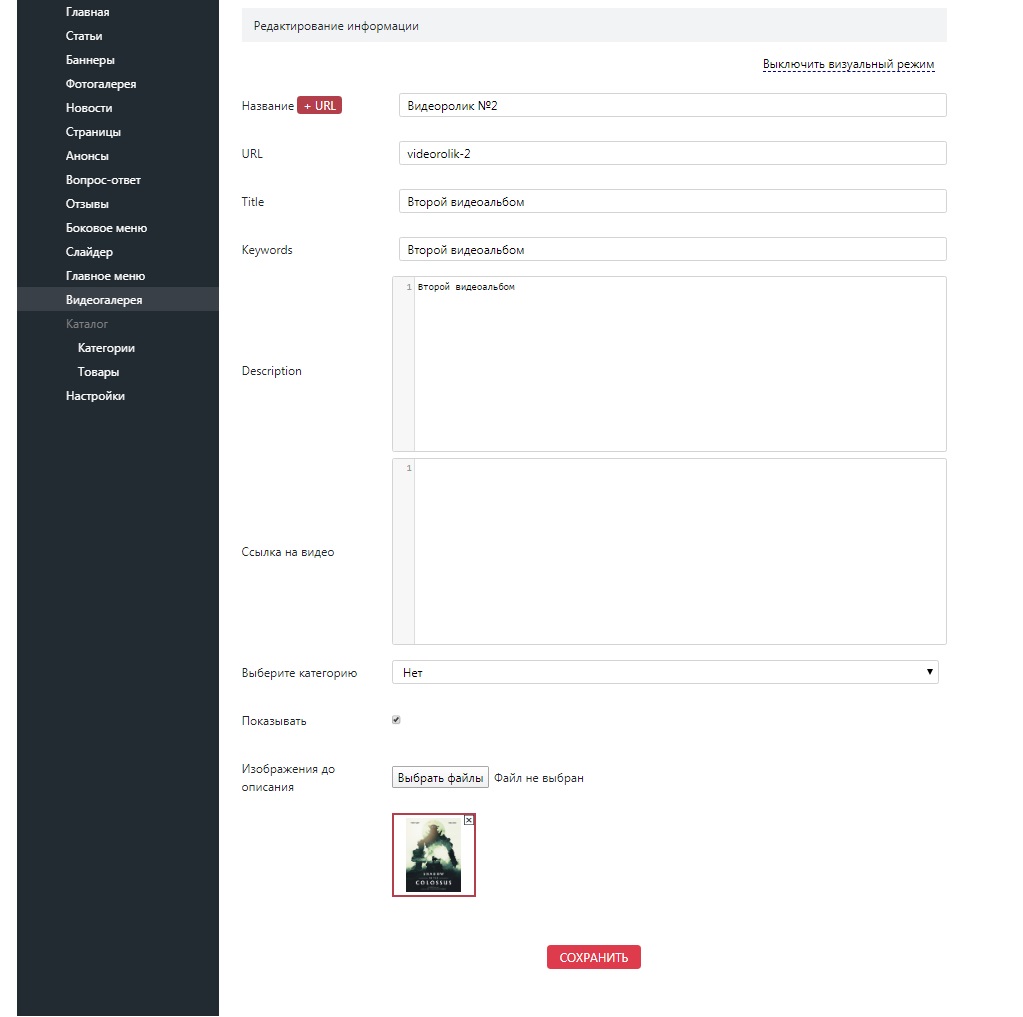1023x1017 pixels.
Task: Open Анонсы in the sidebar
Action: click(x=87, y=156)
